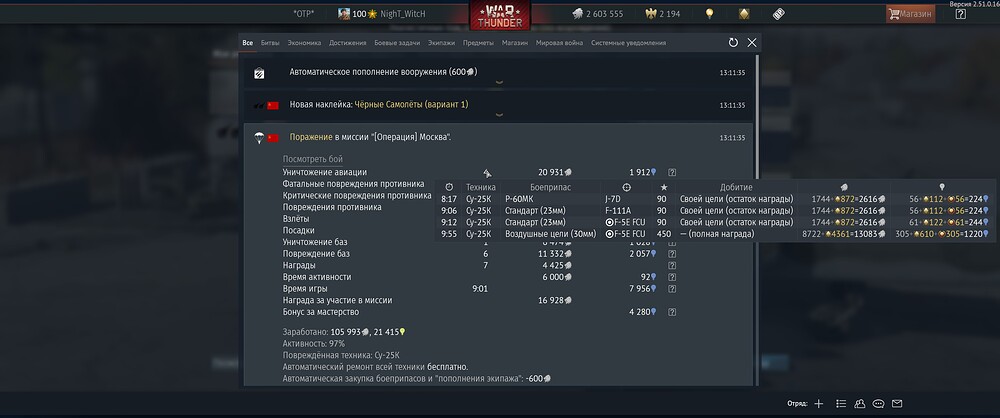Screen dimensions: 1000x418
Task: Add squad member with the plus icon
Action: coord(819,403)
